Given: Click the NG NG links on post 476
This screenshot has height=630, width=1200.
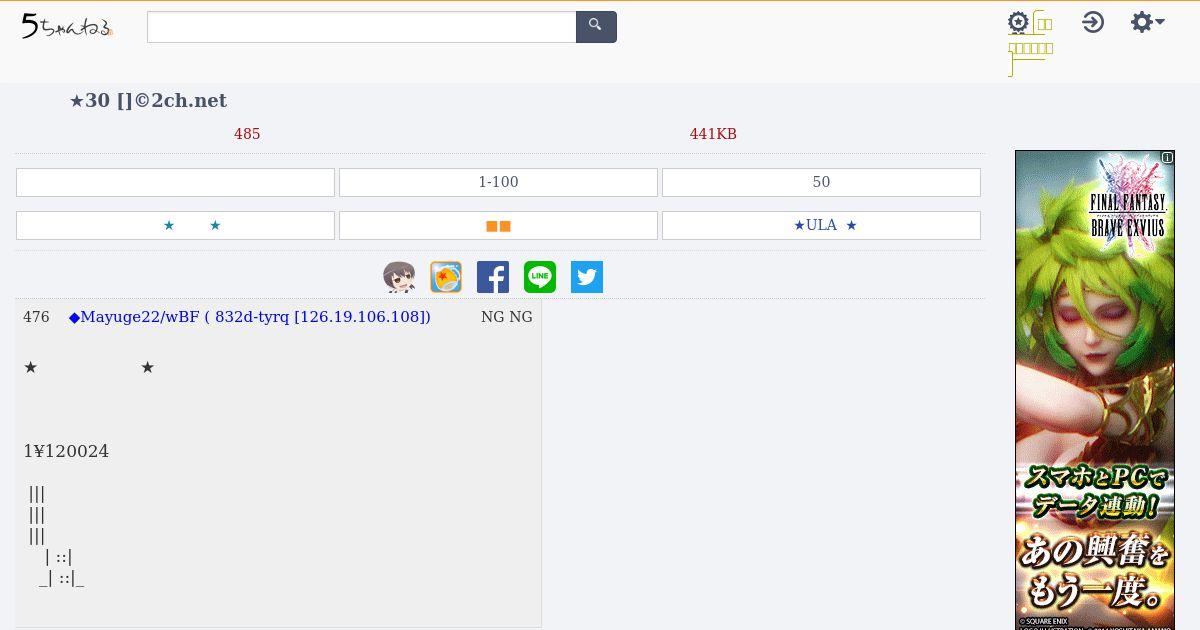Looking at the screenshot, I should point(507,317).
